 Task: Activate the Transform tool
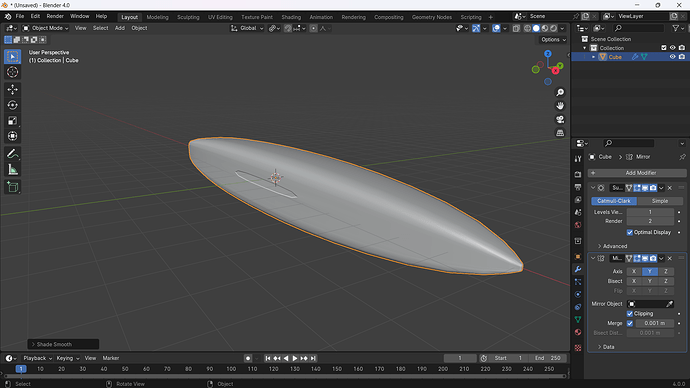[x=12, y=136]
